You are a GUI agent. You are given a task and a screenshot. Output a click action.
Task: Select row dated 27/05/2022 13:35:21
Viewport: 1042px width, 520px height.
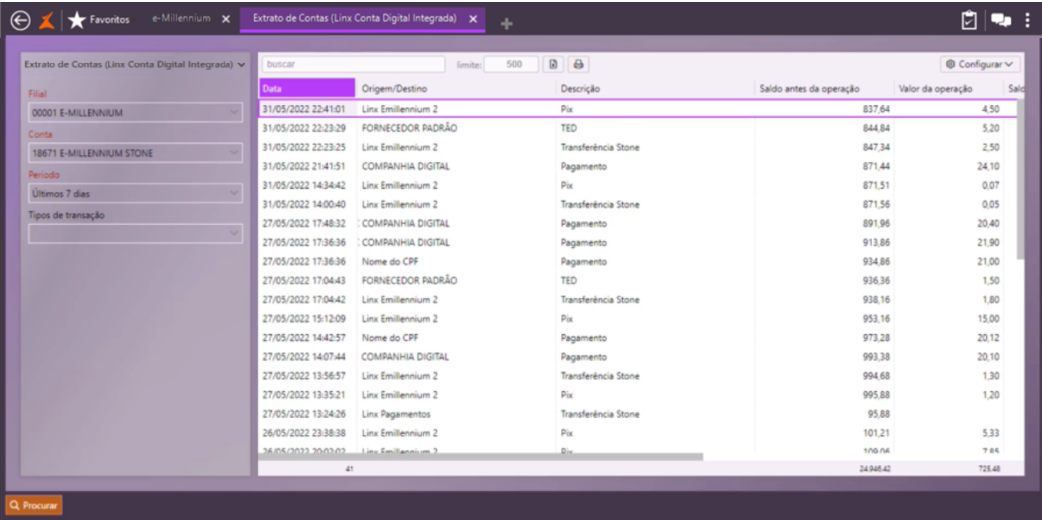click(x=636, y=395)
